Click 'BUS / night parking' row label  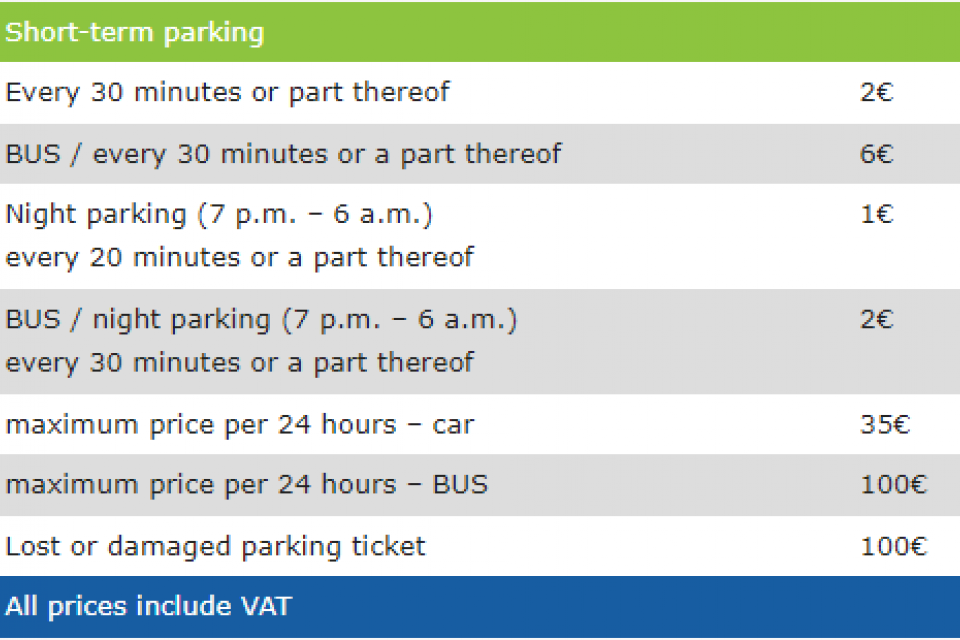[x=261, y=320]
